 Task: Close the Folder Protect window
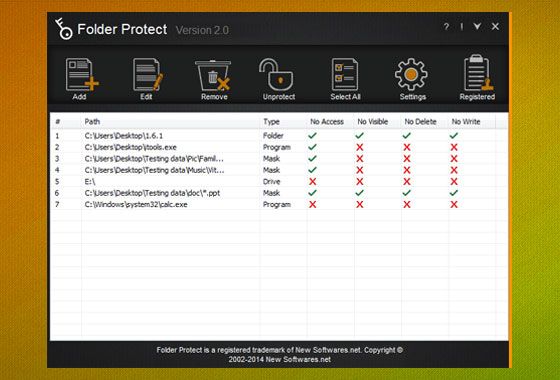(495, 26)
